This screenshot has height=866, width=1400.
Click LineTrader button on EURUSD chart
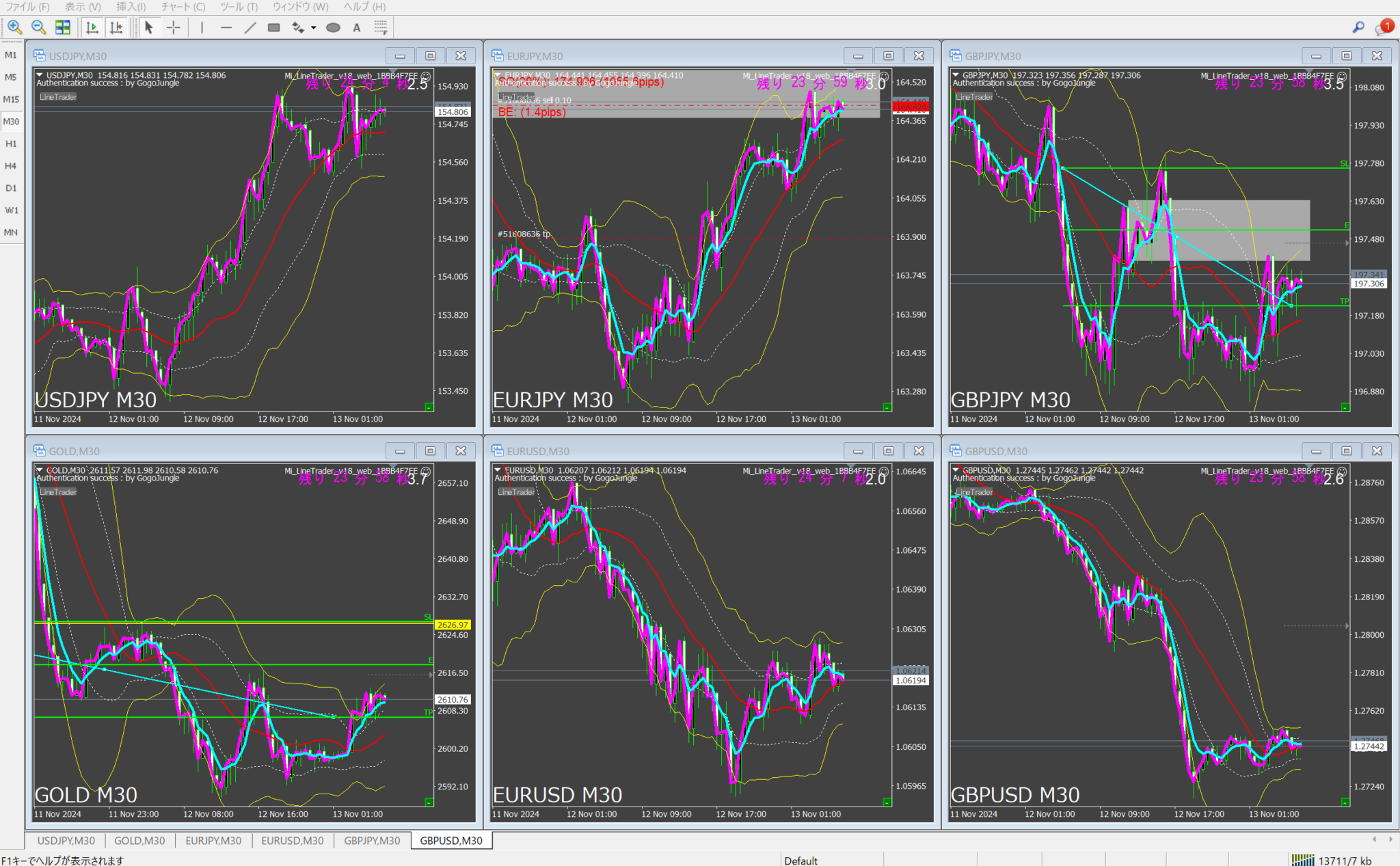516,491
